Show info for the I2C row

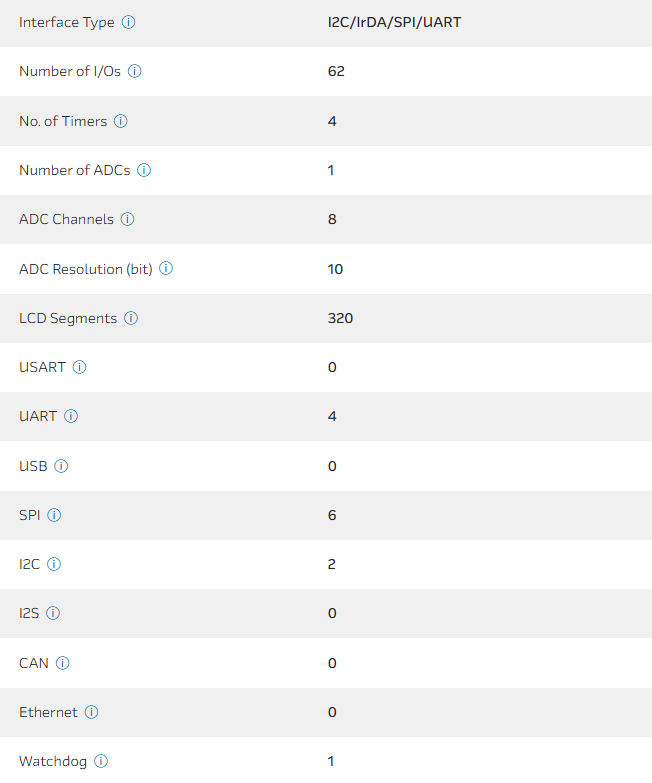(54, 564)
